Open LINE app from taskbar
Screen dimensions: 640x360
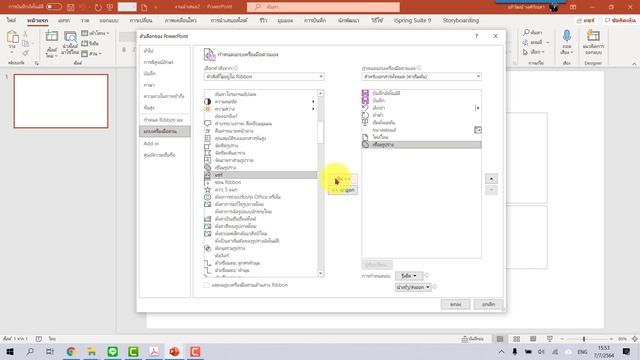(113, 351)
